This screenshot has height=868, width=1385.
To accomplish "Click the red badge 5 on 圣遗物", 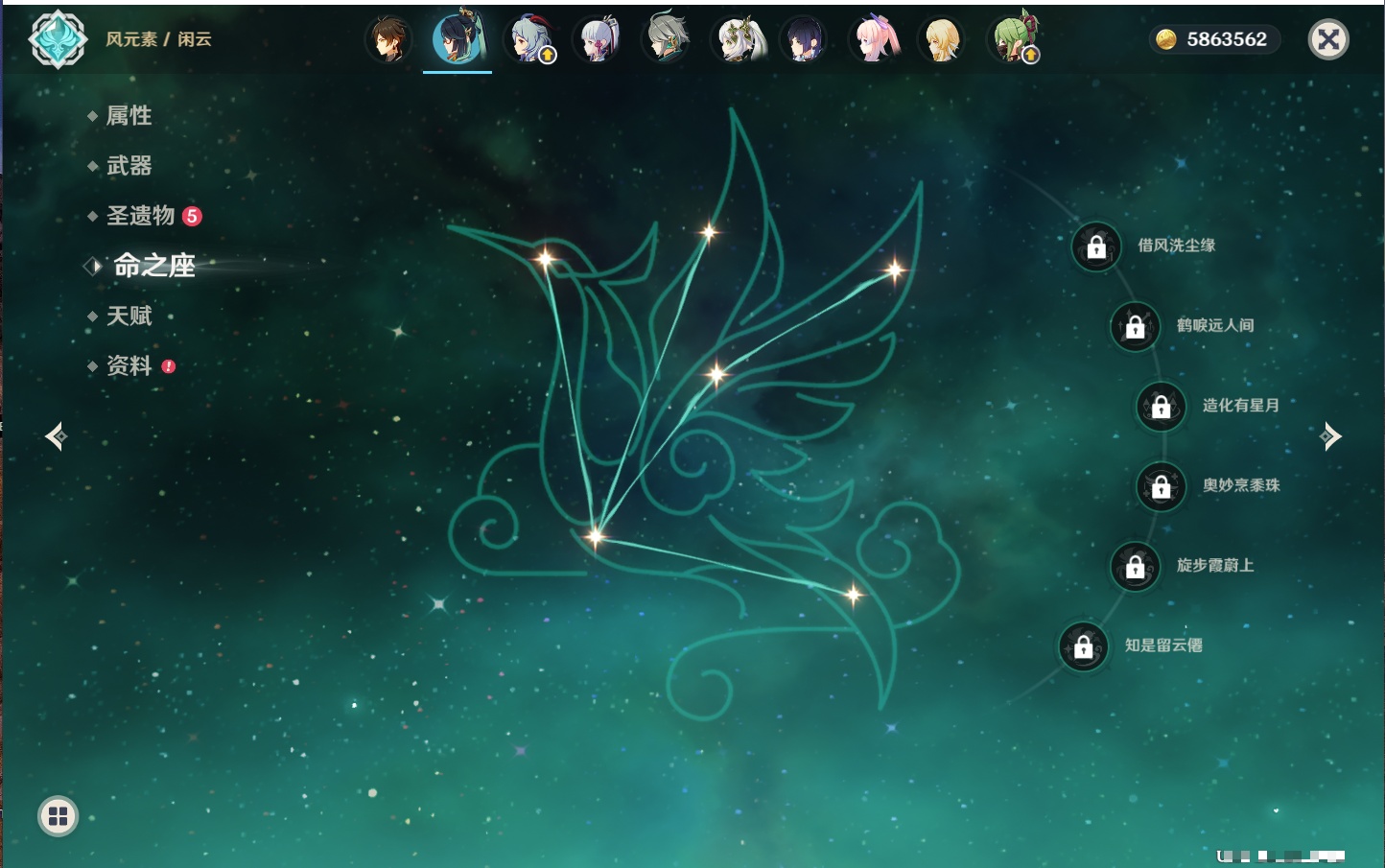I will [x=192, y=216].
